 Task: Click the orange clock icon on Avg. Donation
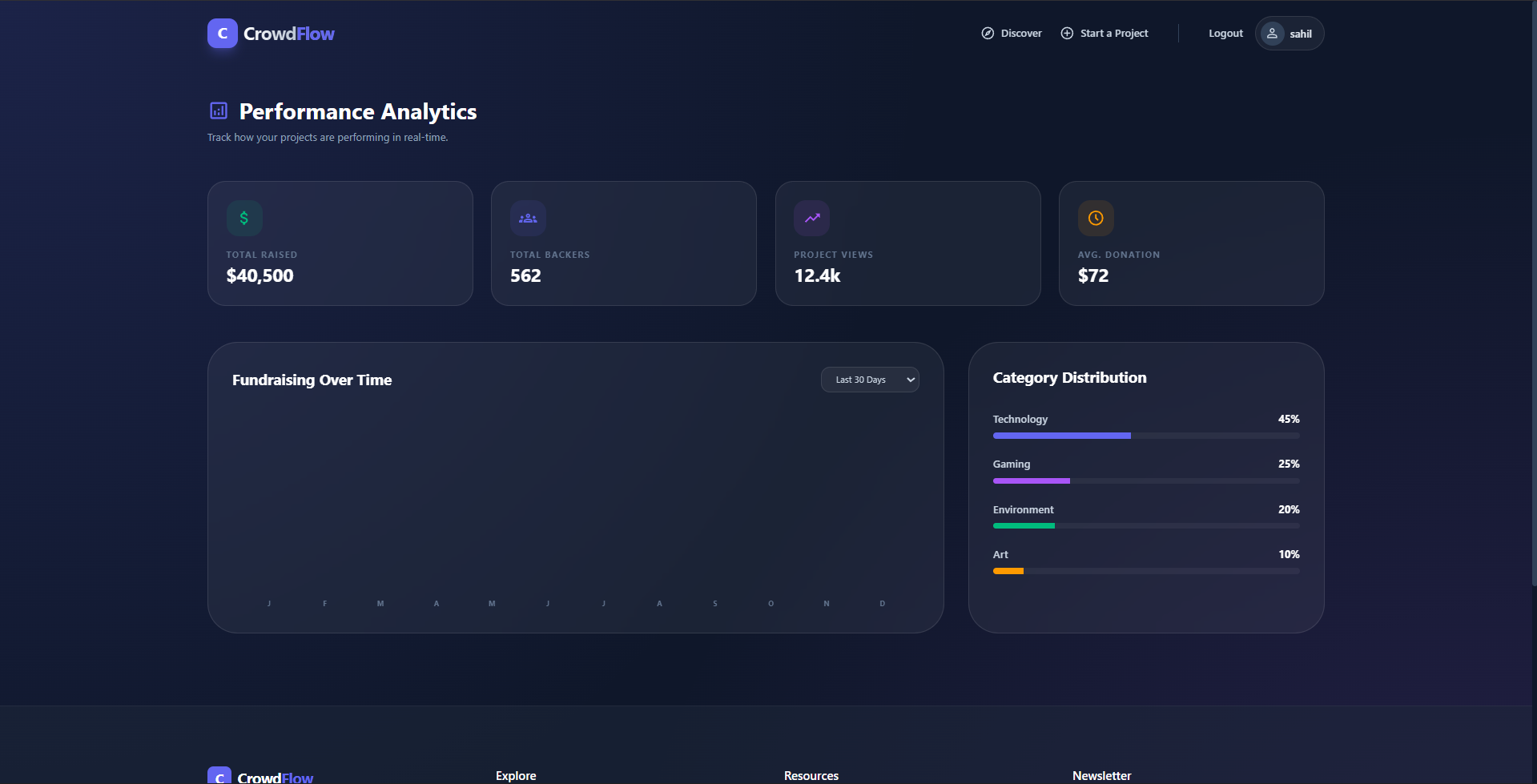pos(1096,218)
